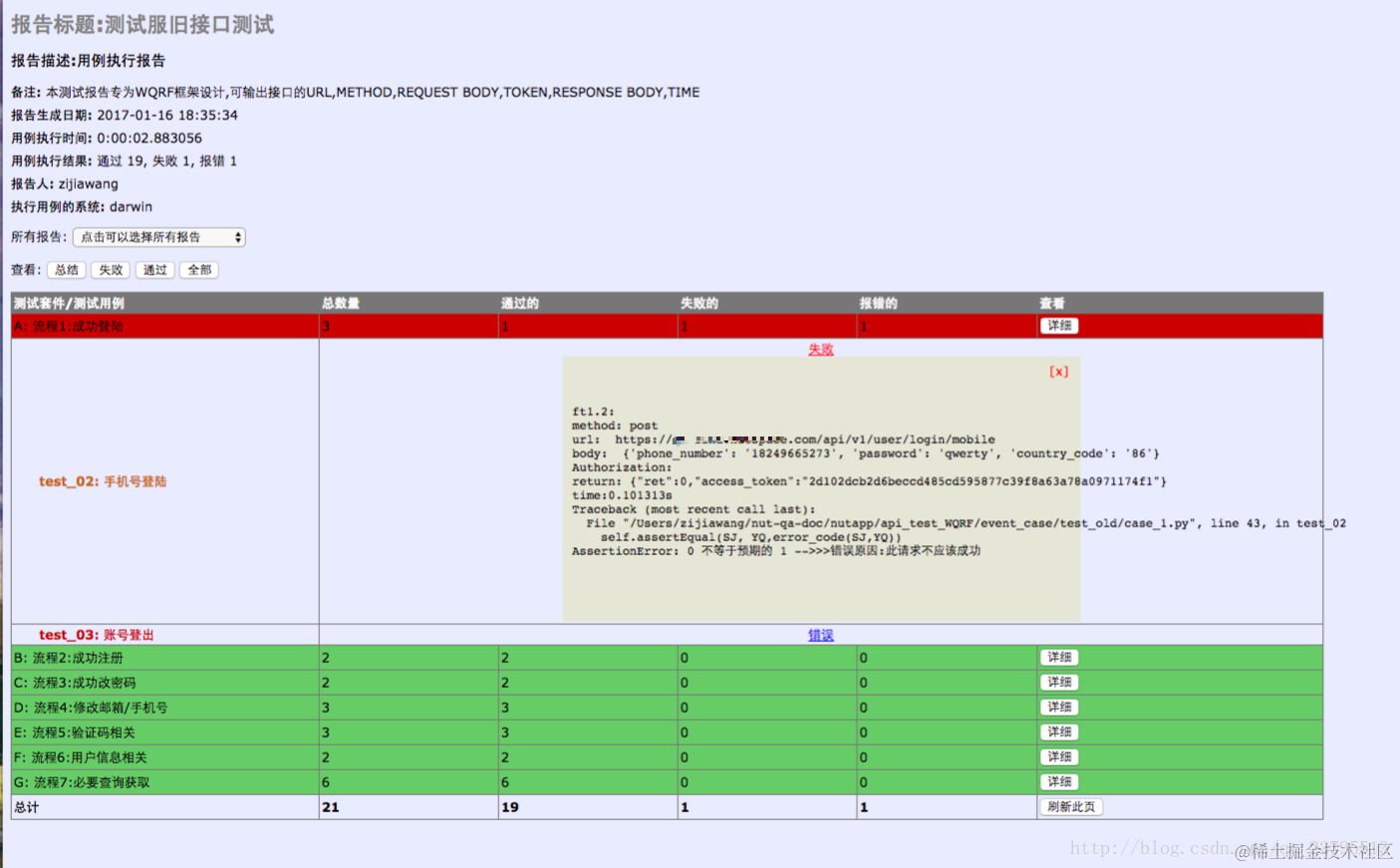
Task: Click the 失败的 column header
Action: point(700,303)
